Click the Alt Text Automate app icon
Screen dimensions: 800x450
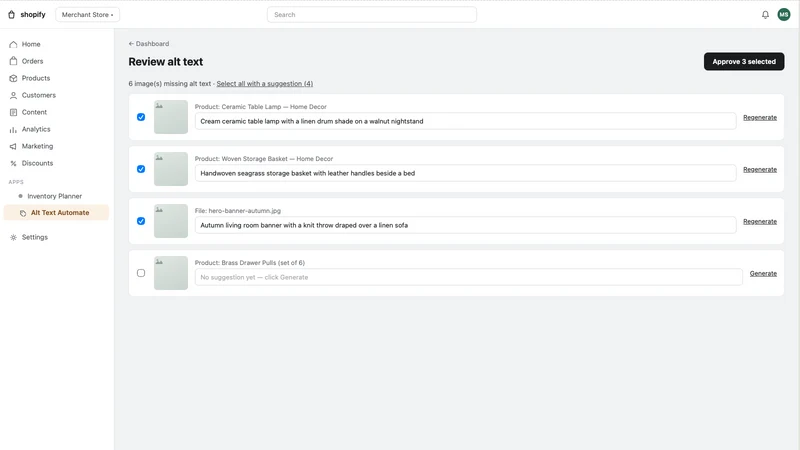[23, 213]
